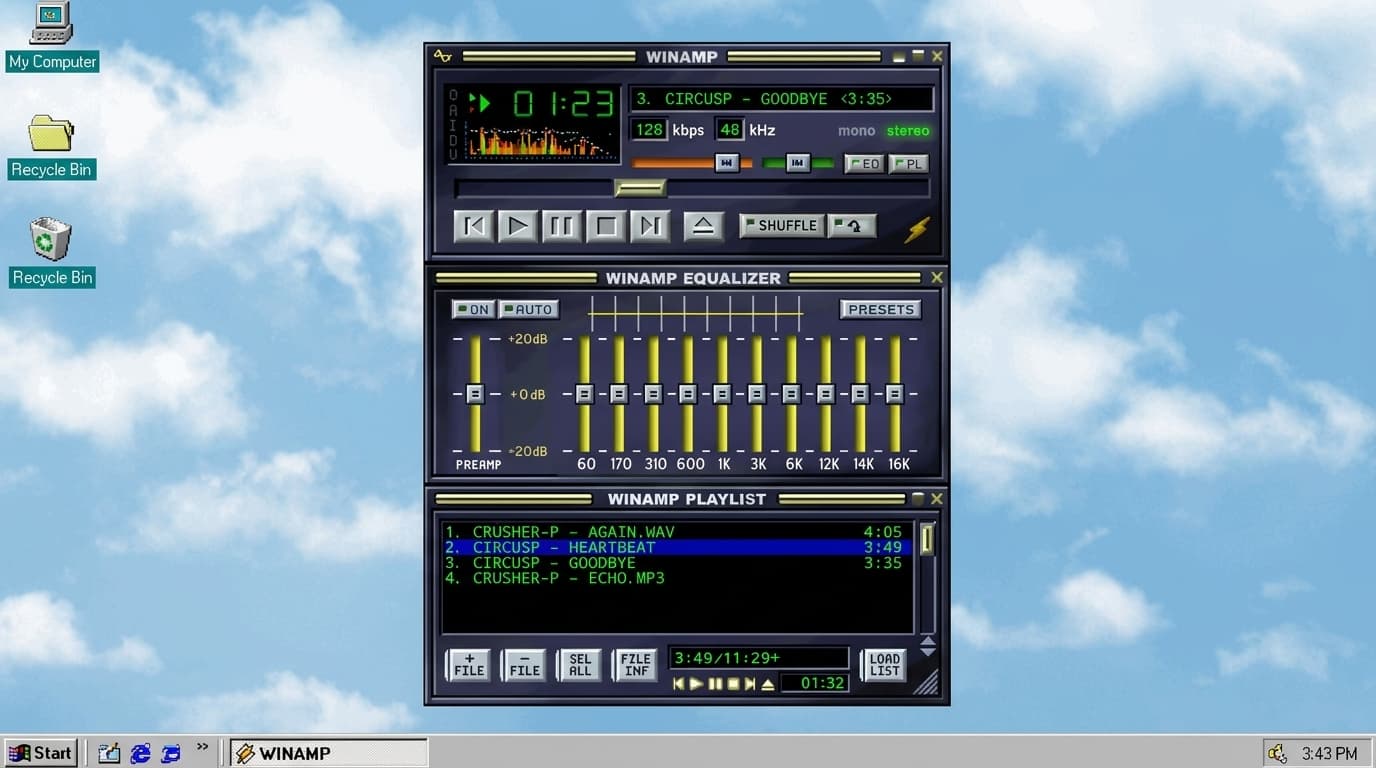Viewport: 1376px width, 768px height.
Task: Toggle the equalizer ON button
Action: (473, 310)
